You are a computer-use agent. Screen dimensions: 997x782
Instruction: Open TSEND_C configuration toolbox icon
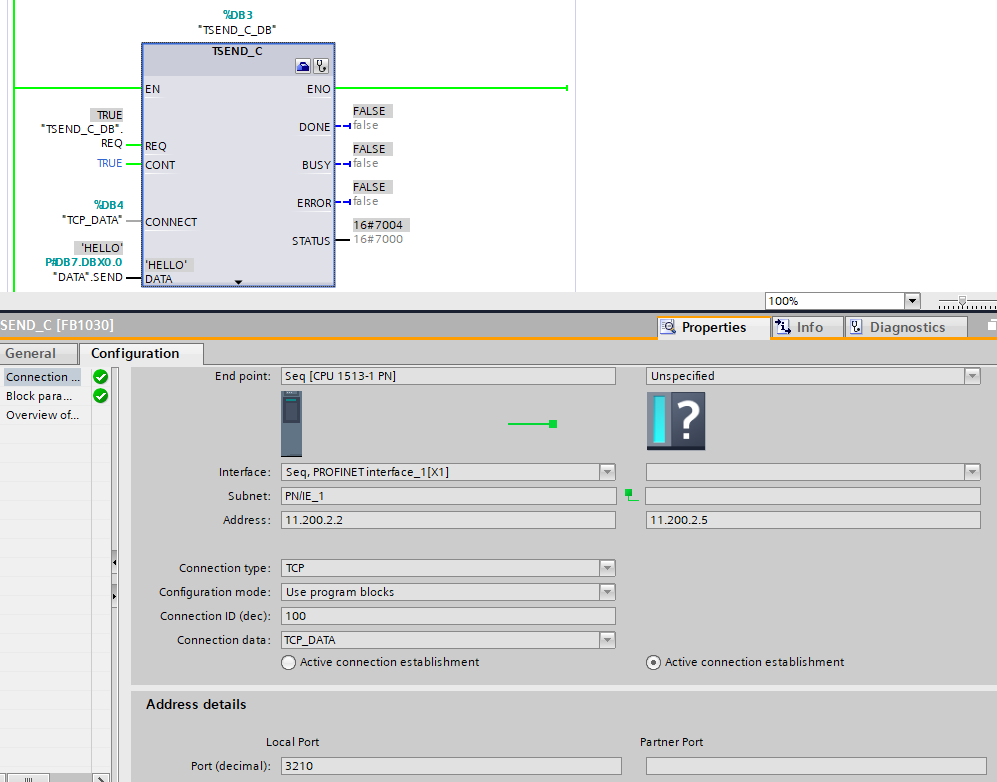click(303, 66)
